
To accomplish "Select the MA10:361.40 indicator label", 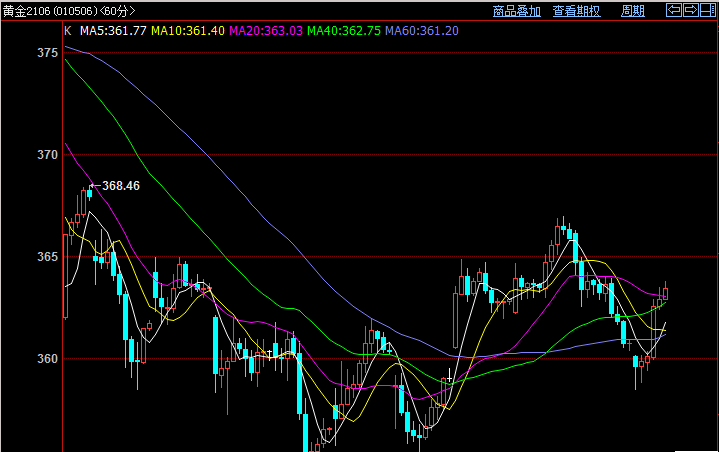I will click(188, 31).
